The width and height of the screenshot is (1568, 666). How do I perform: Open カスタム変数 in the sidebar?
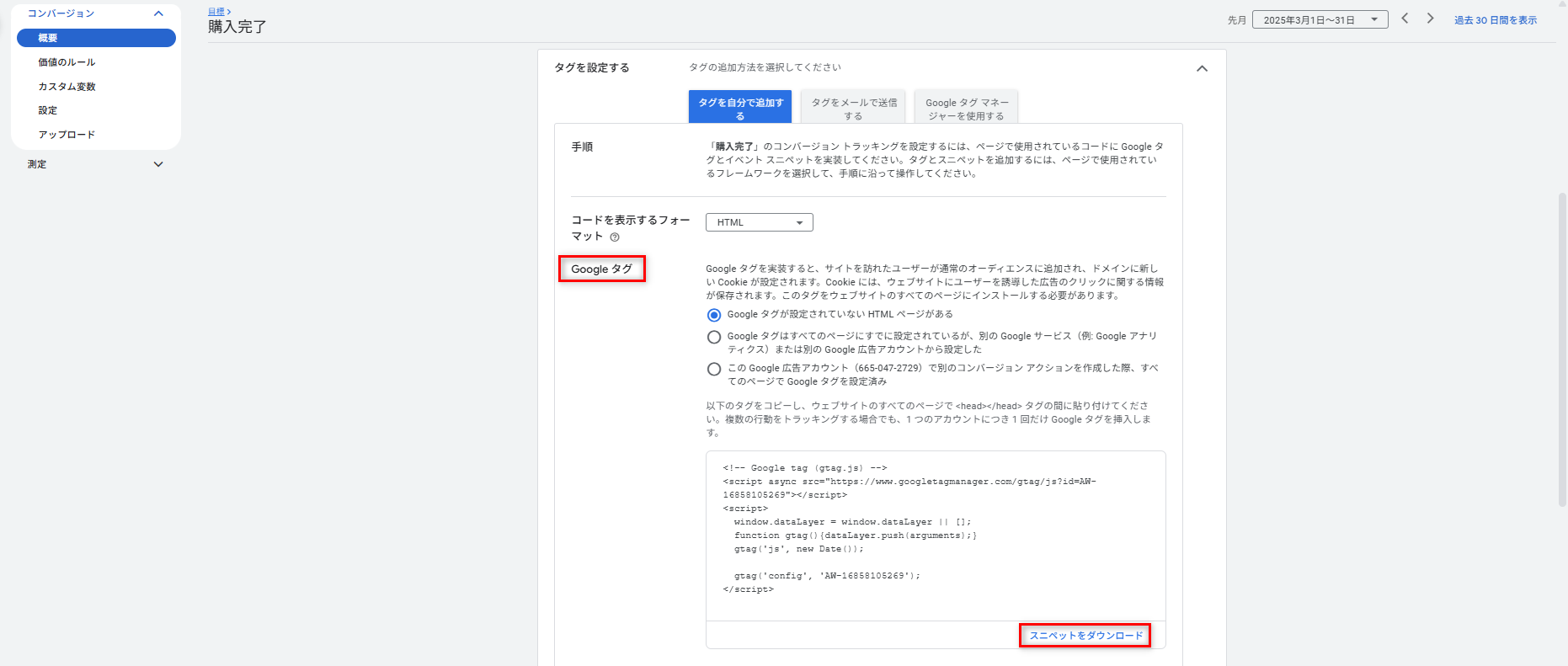(x=67, y=87)
